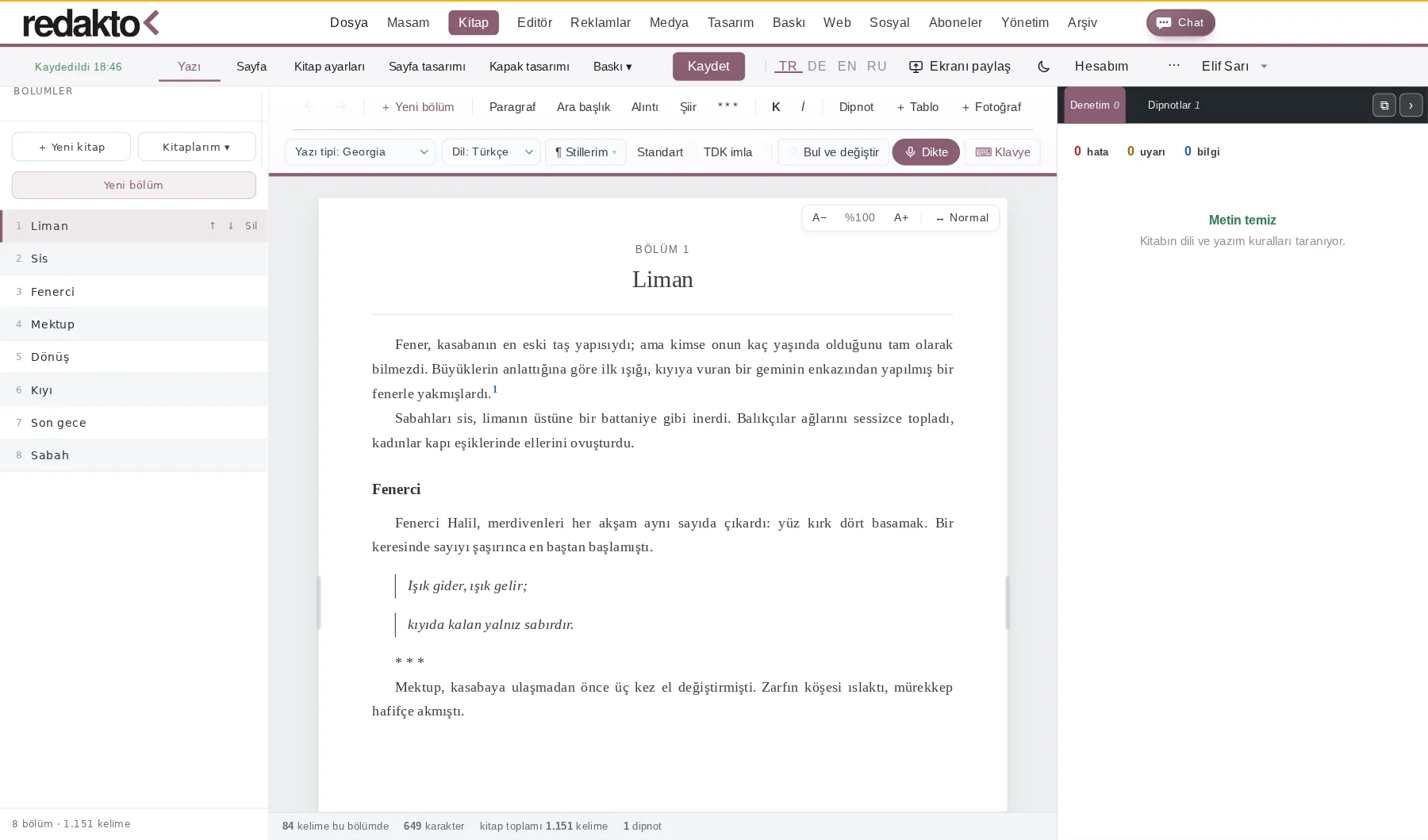1428x840 pixels.
Task: Switch interface language to DE
Action: [x=817, y=67]
